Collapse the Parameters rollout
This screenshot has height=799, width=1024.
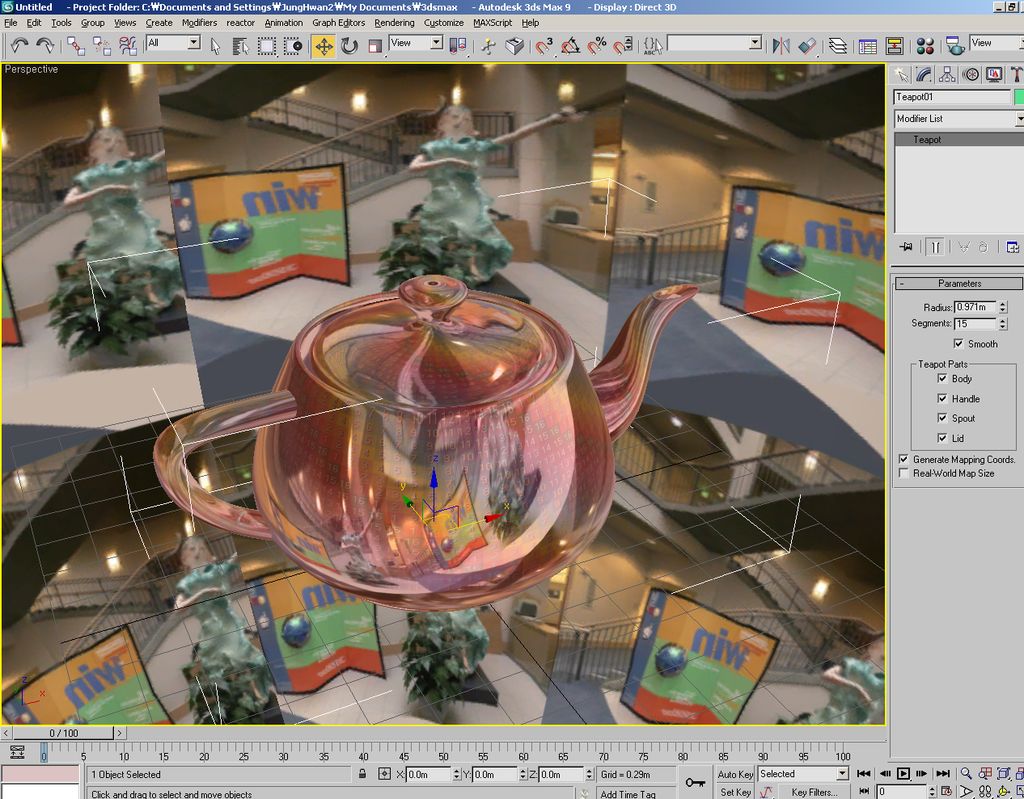tap(958, 284)
